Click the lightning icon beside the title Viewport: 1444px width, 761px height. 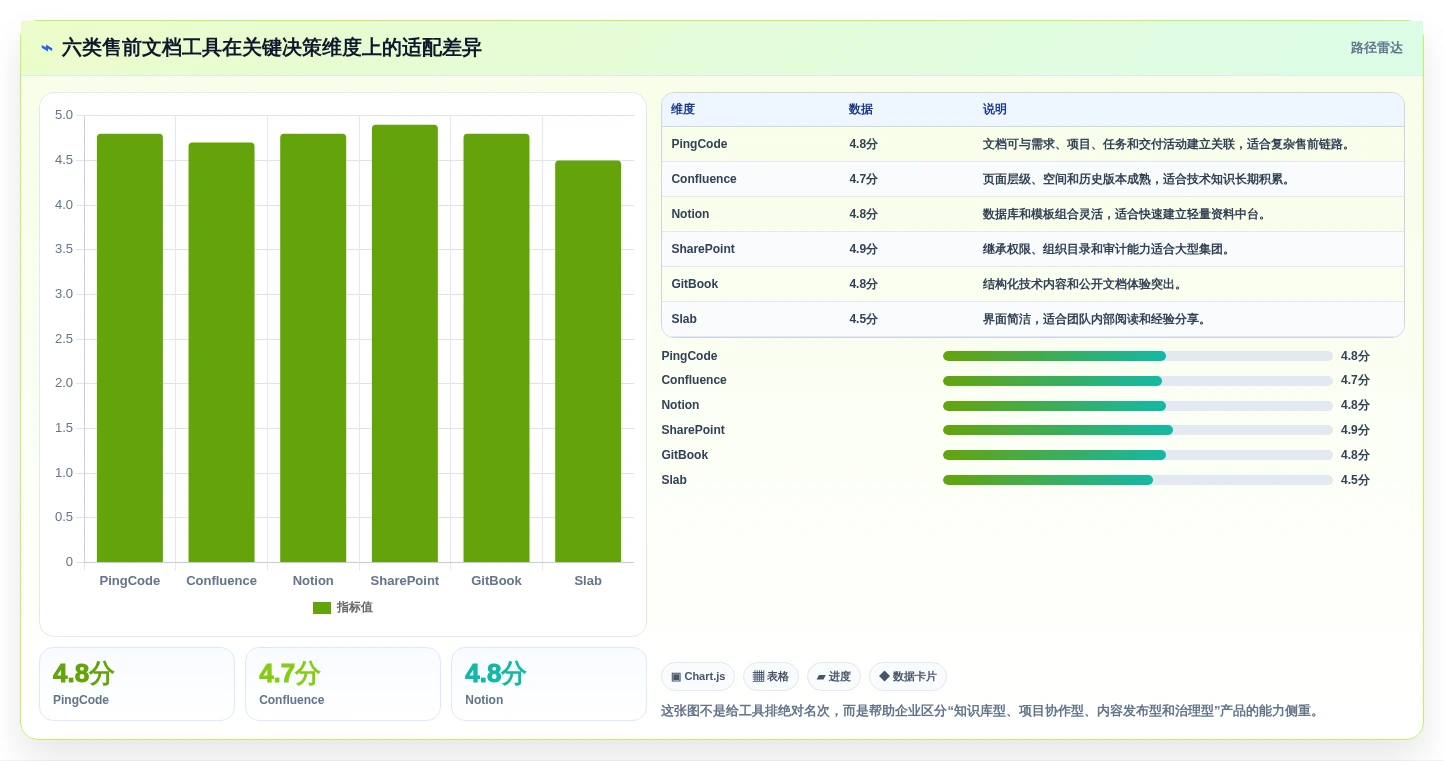click(x=47, y=48)
